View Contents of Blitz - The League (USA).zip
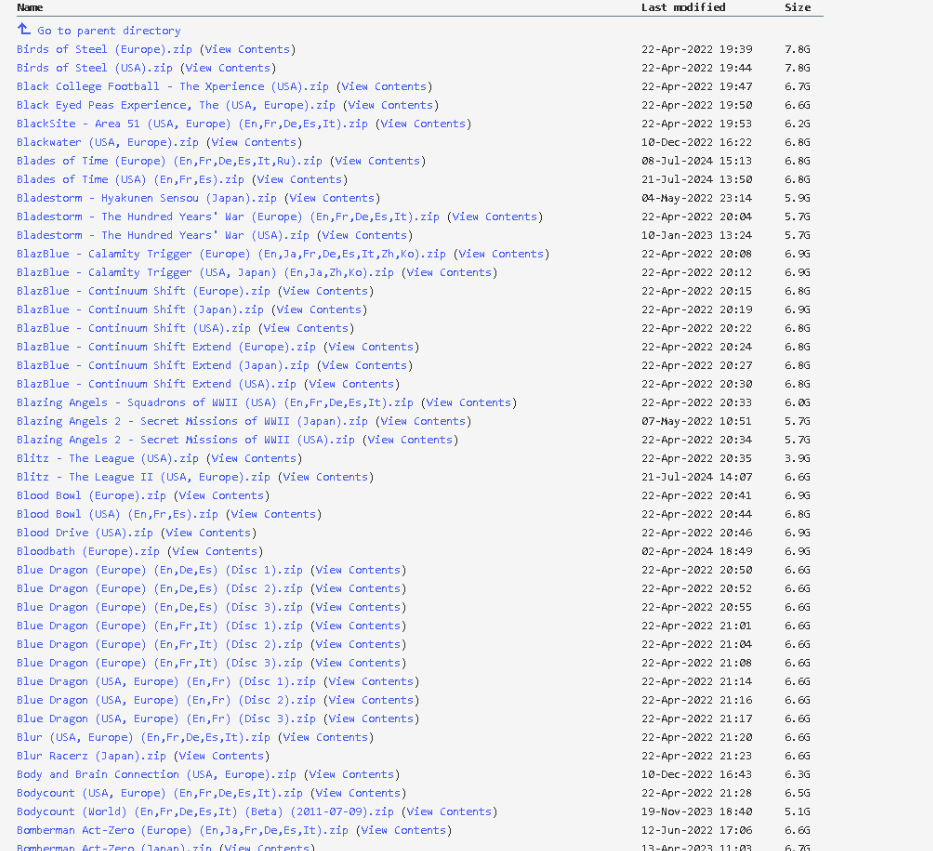This screenshot has height=851, width=933. point(254,458)
